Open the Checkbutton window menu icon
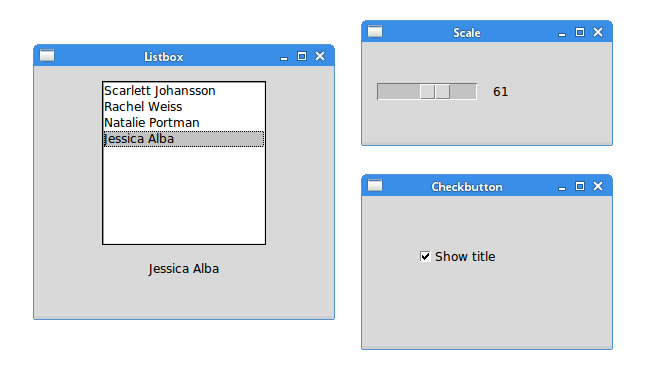The height and width of the screenshot is (381, 646). pyautogui.click(x=375, y=185)
